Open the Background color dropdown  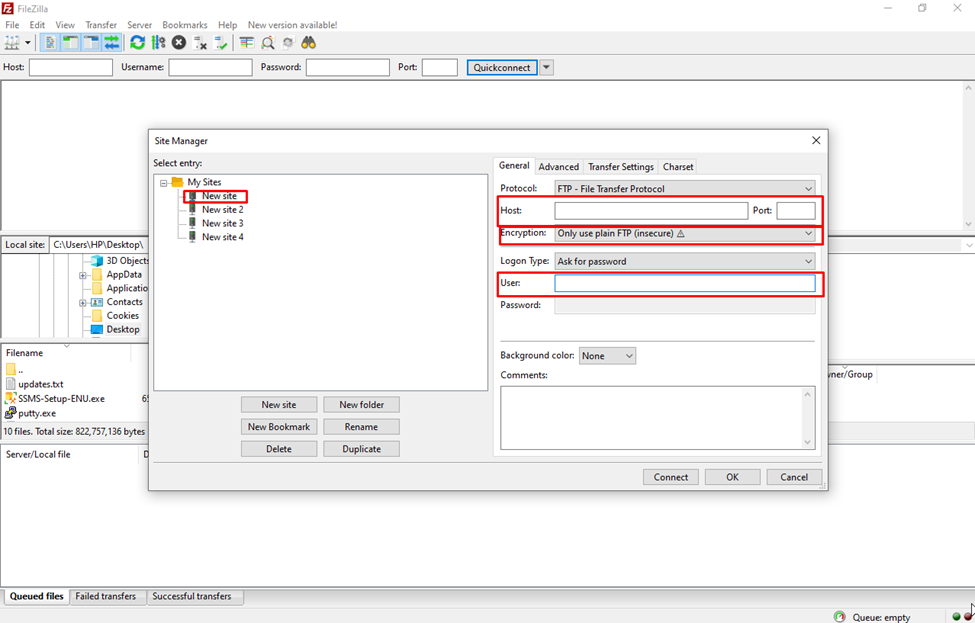pos(607,356)
